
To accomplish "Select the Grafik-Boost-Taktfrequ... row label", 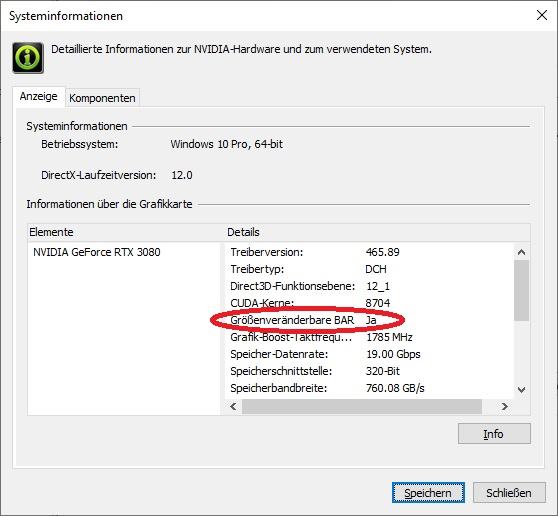I will (x=291, y=337).
